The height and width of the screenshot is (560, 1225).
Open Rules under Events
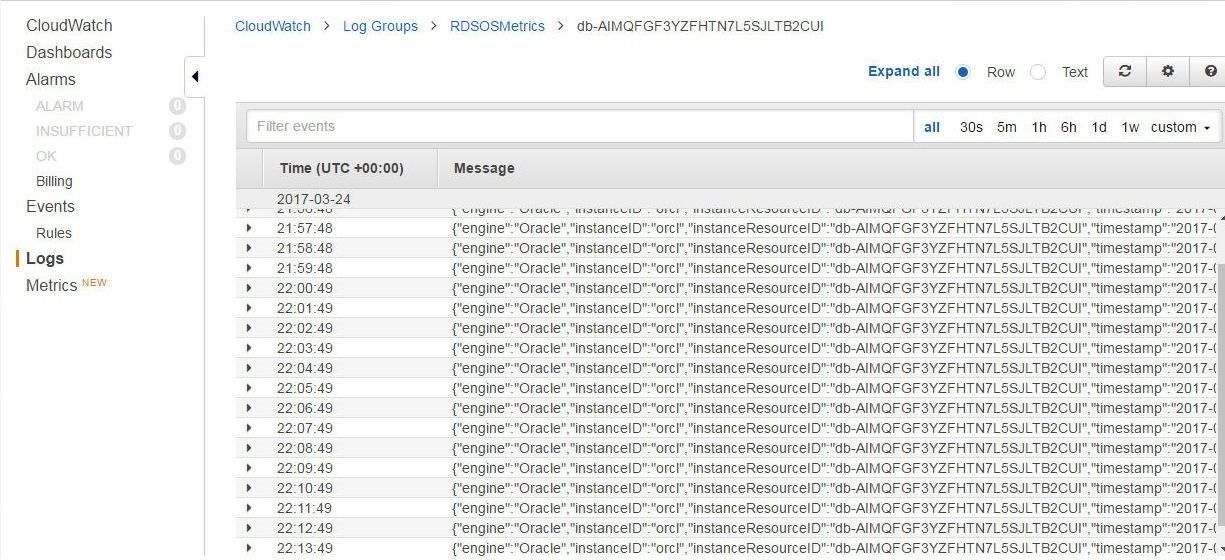point(54,233)
